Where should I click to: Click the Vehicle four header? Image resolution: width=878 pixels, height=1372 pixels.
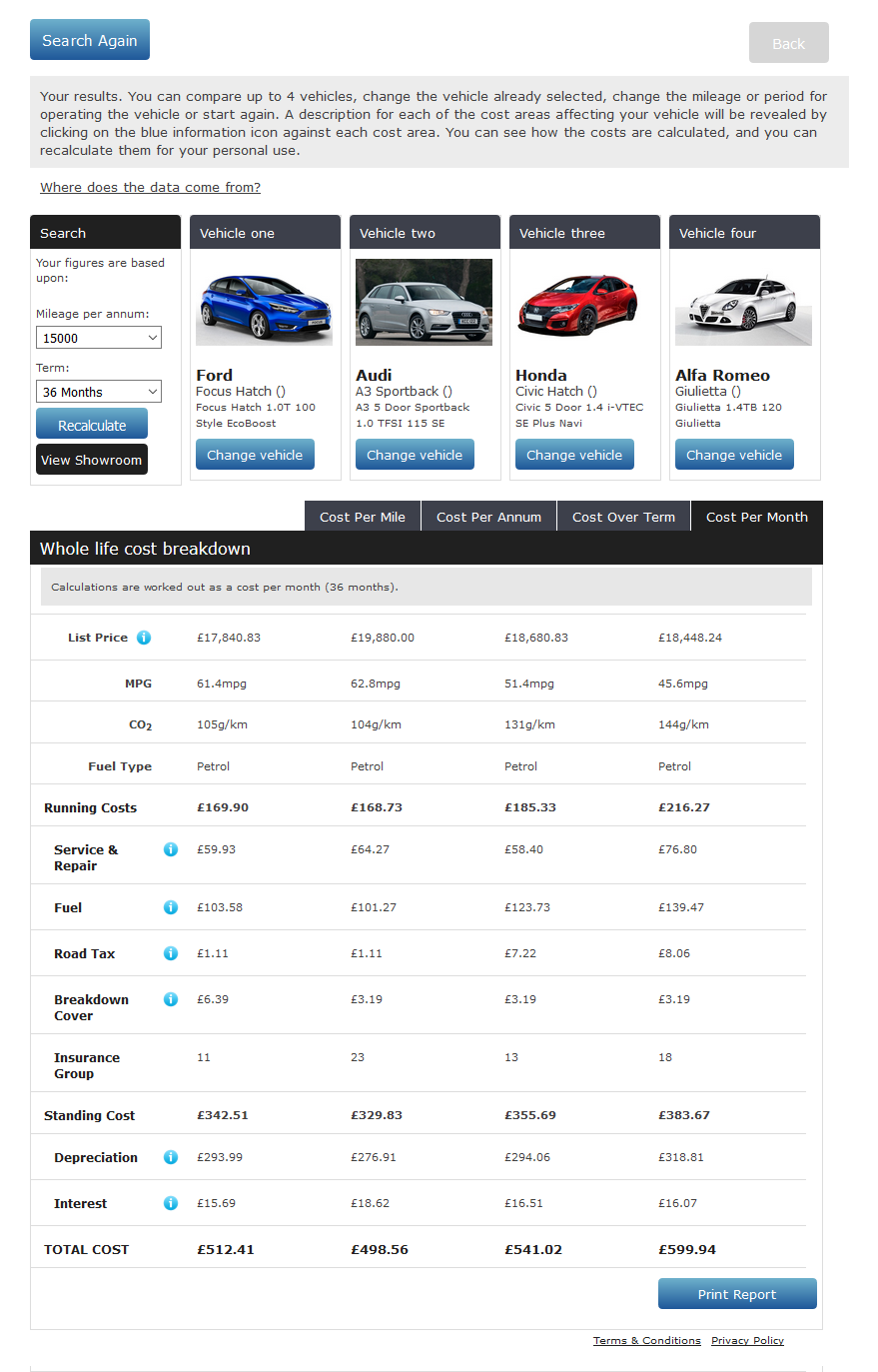[x=744, y=232]
